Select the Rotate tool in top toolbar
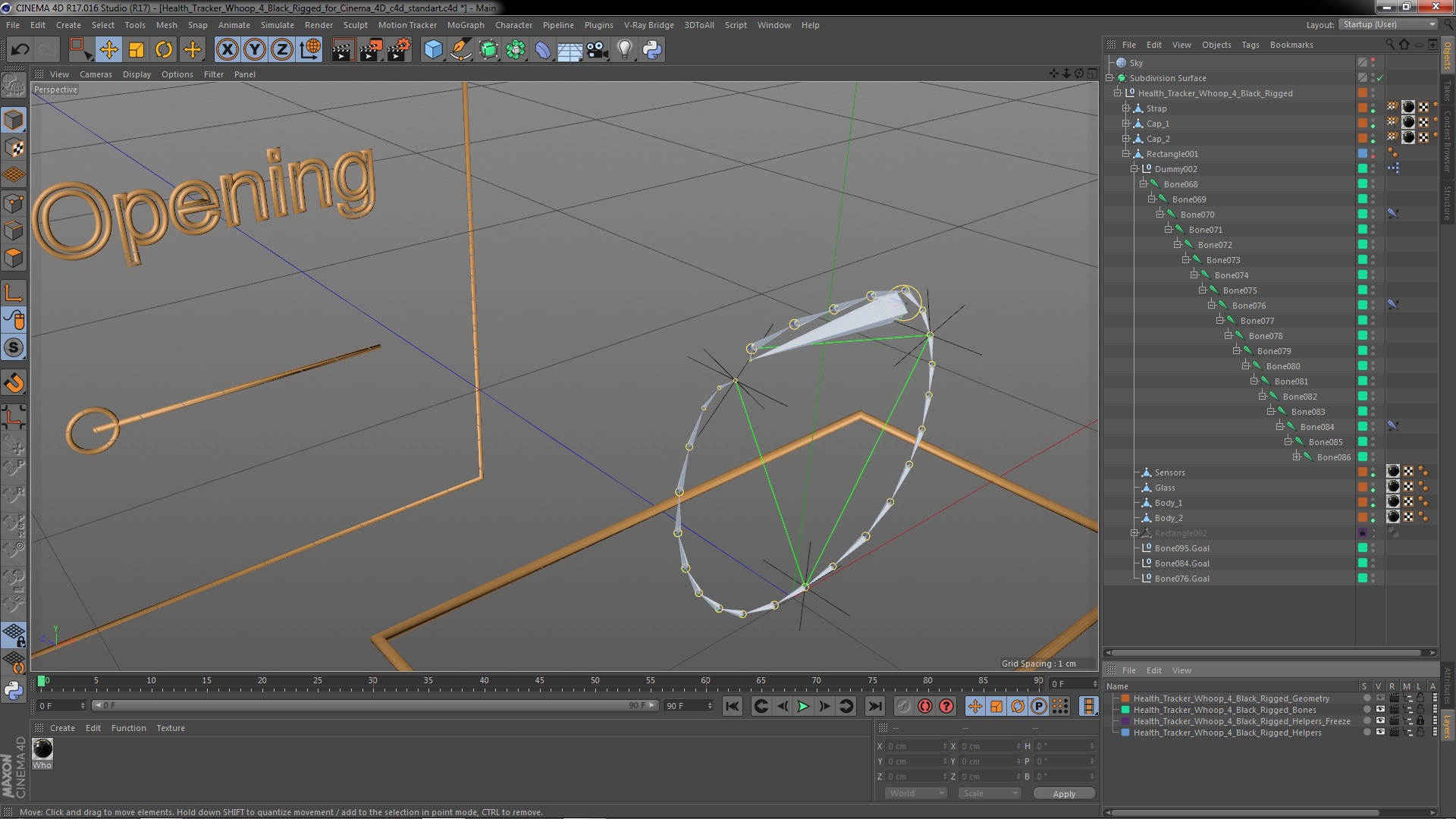 point(164,50)
